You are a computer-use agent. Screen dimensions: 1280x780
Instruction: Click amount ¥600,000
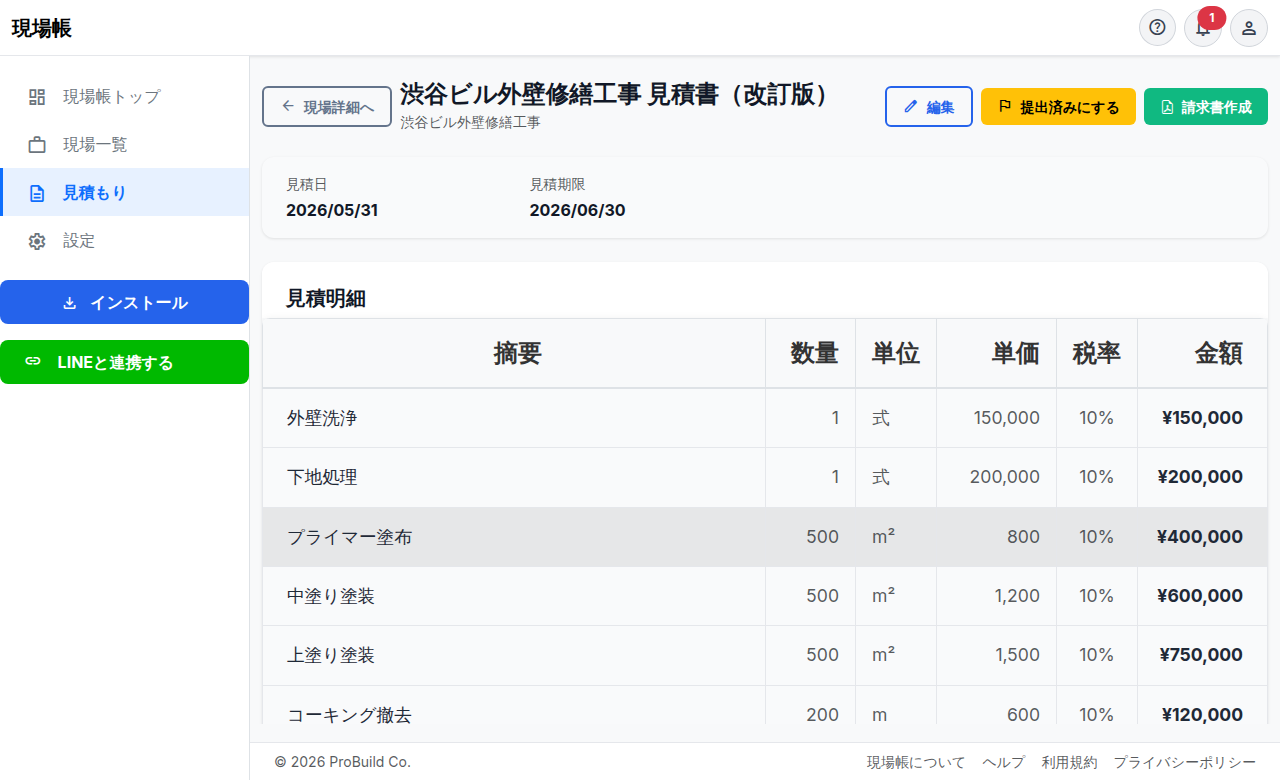[x=1200, y=596]
